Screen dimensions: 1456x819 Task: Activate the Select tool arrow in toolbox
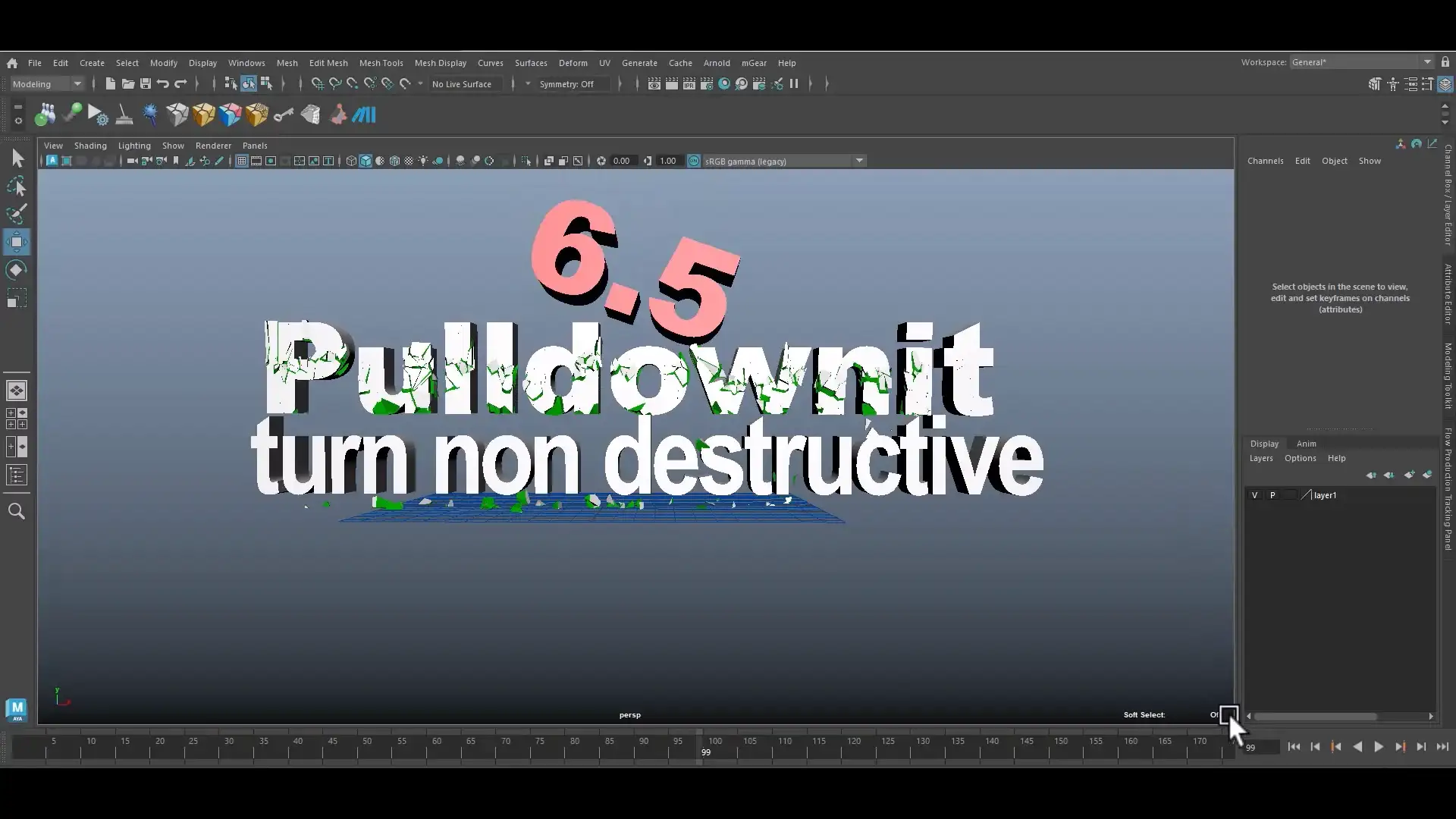click(17, 158)
